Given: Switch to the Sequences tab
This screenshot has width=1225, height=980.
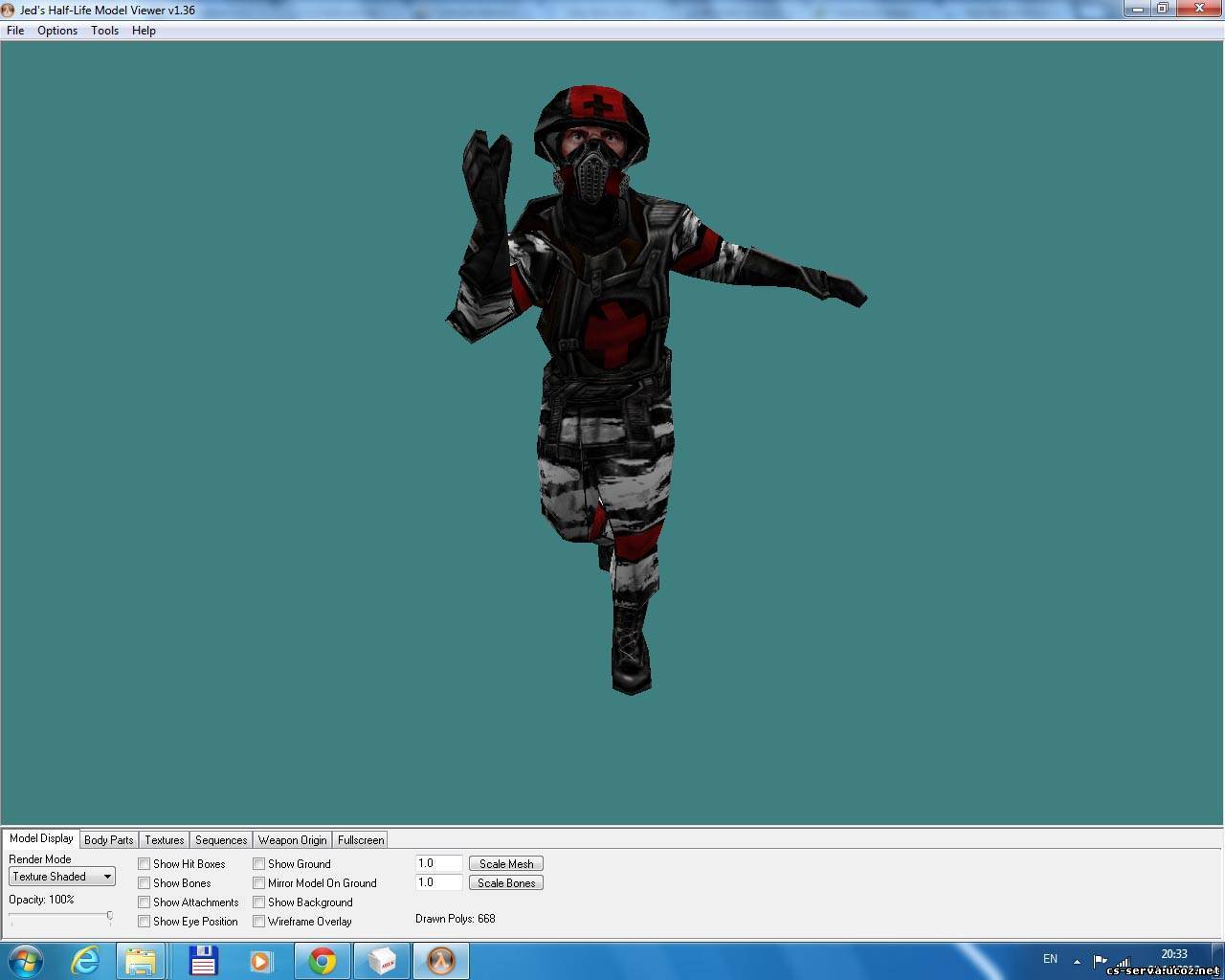Looking at the screenshot, I should point(221,840).
